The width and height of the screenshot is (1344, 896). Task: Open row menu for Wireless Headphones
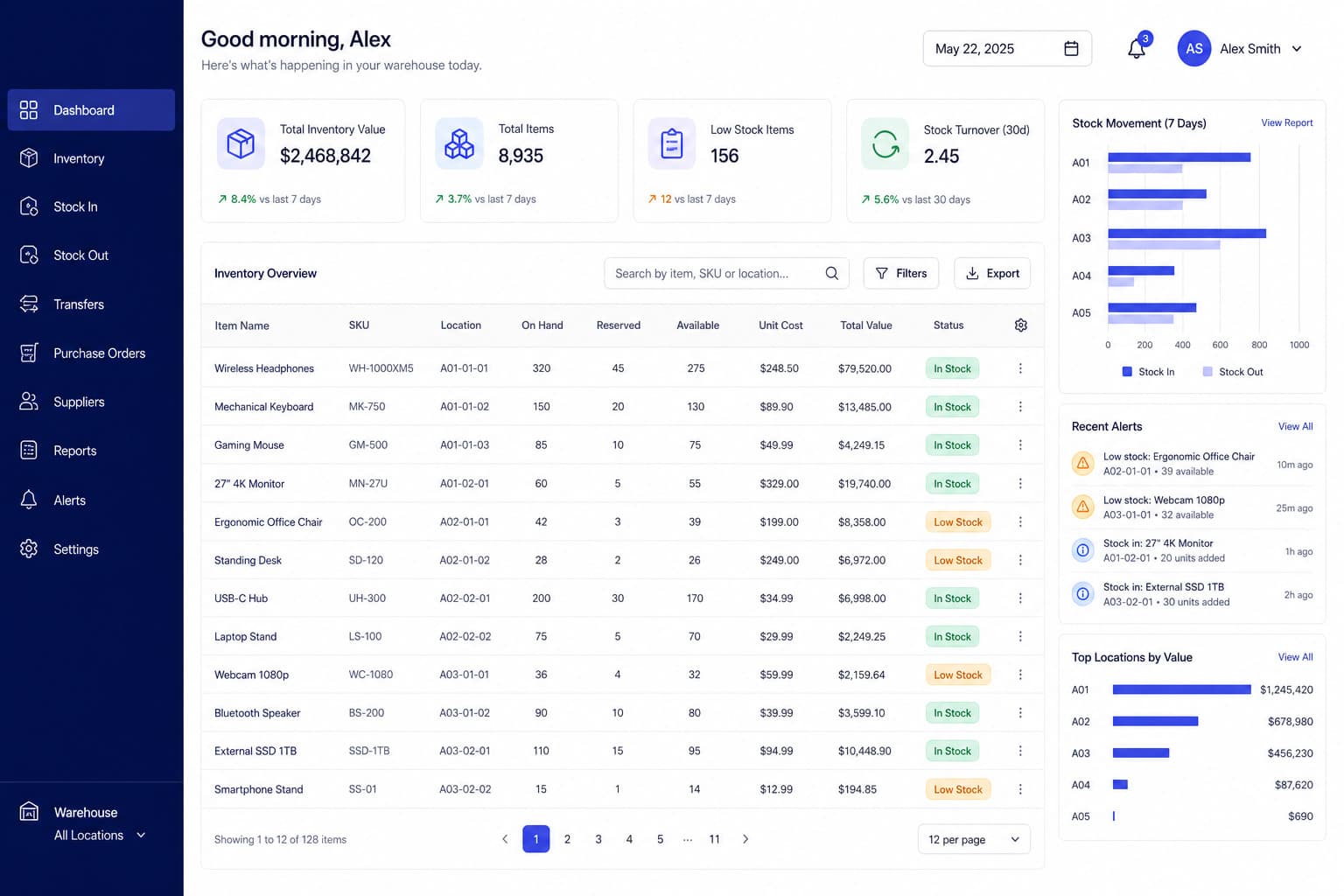click(1020, 368)
